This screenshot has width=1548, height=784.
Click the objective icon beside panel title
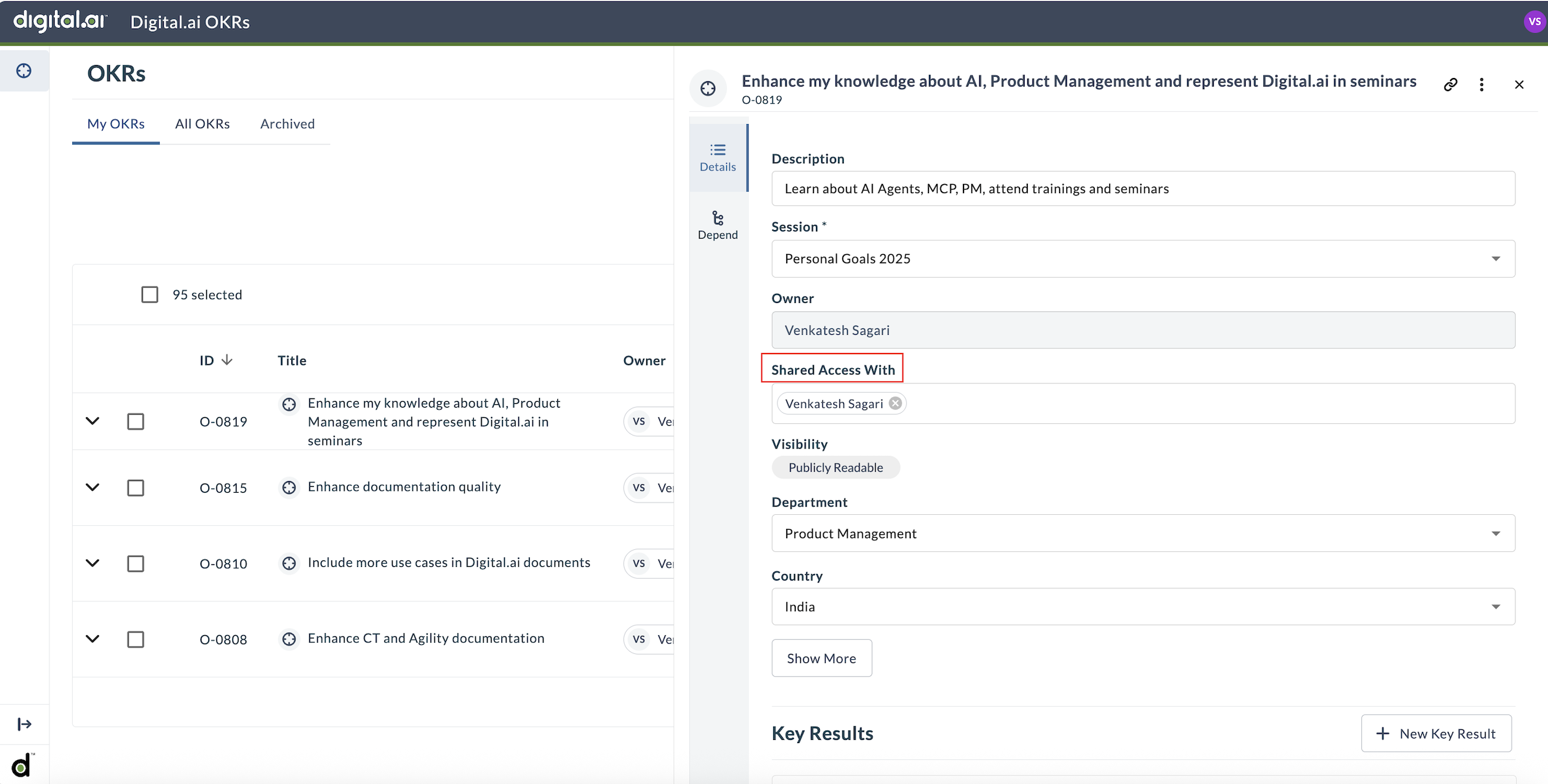[708, 88]
